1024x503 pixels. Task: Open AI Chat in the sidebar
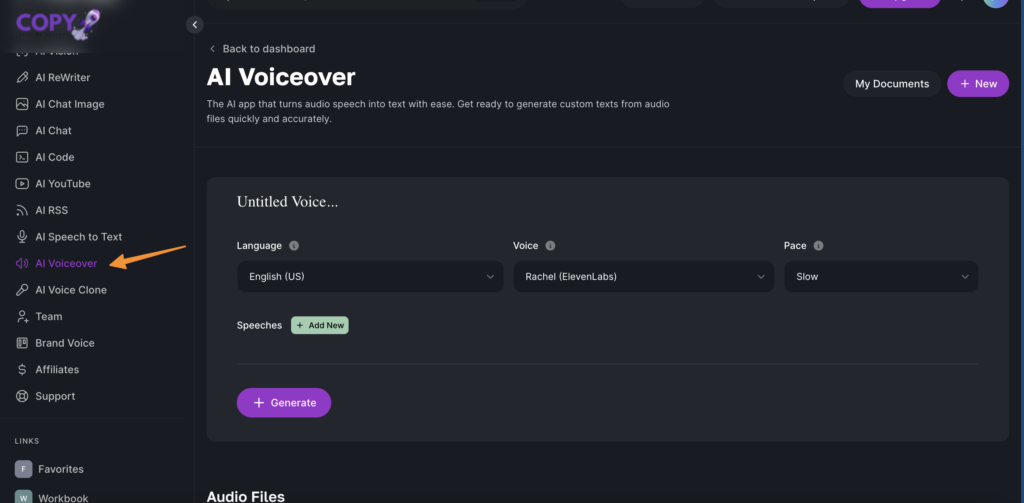coord(53,131)
